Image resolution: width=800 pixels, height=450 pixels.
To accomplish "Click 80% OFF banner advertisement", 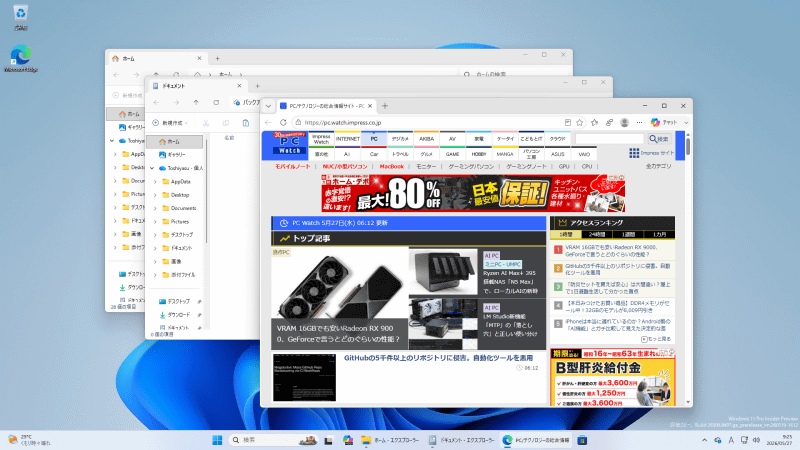I will click(x=473, y=193).
